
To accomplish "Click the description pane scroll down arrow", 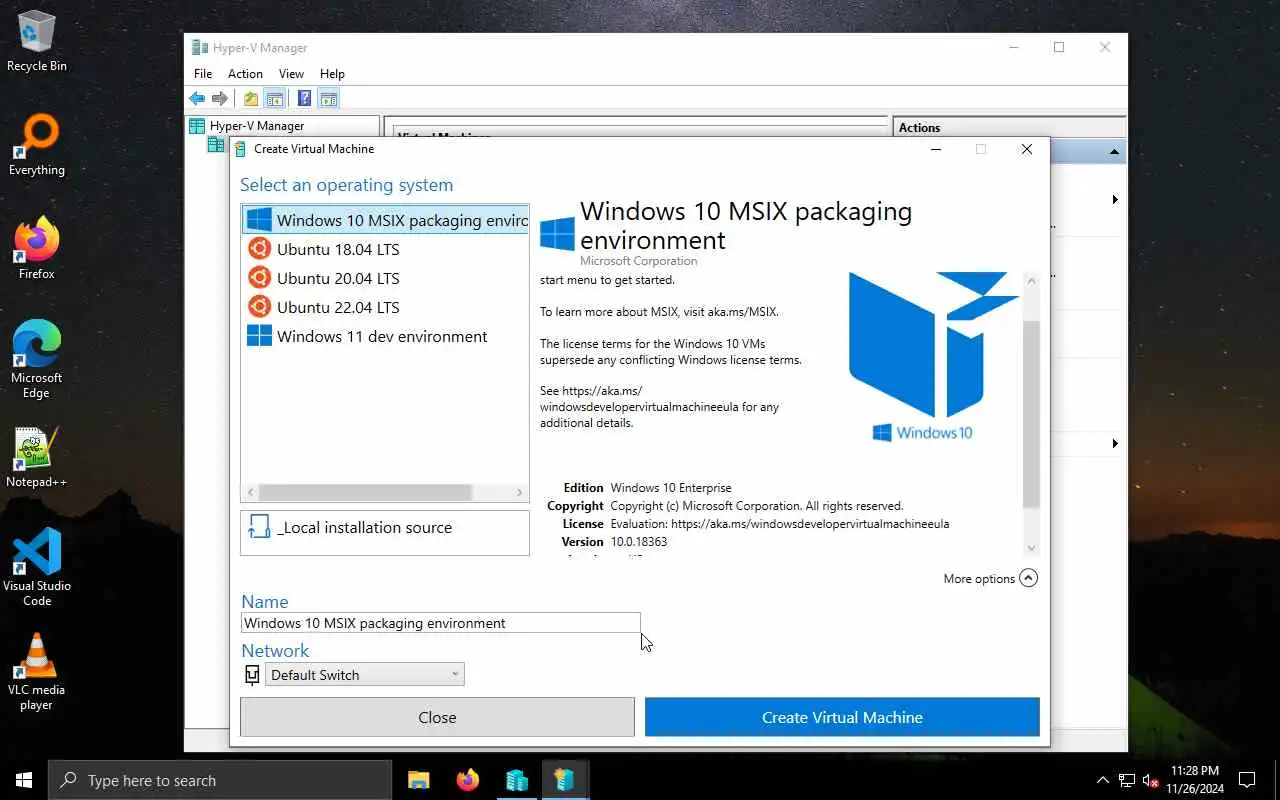I will [1032, 548].
